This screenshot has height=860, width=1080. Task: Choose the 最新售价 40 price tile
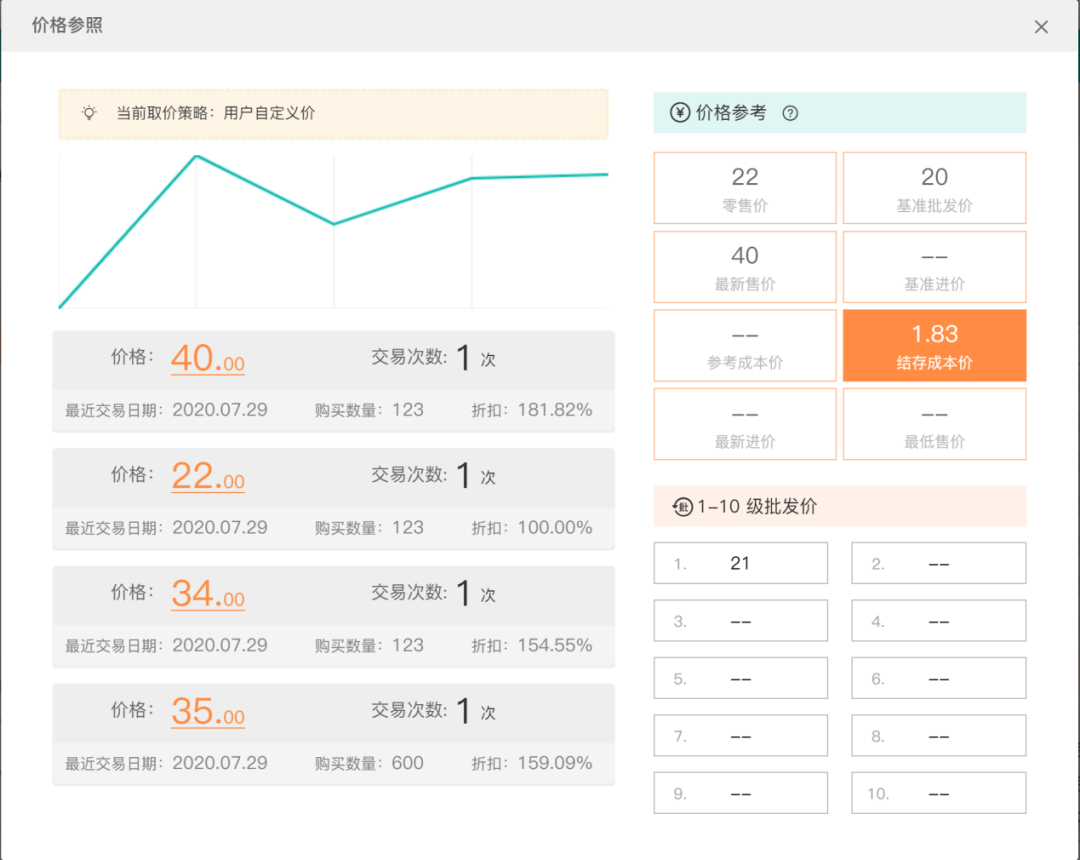pos(745,267)
